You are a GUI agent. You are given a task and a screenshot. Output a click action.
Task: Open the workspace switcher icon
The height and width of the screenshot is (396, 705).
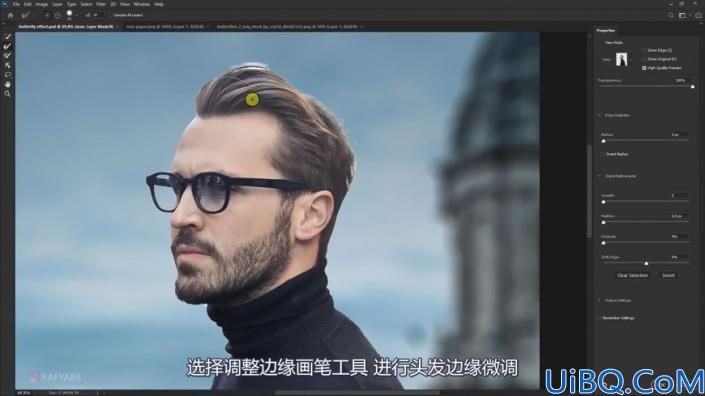pos(683,15)
